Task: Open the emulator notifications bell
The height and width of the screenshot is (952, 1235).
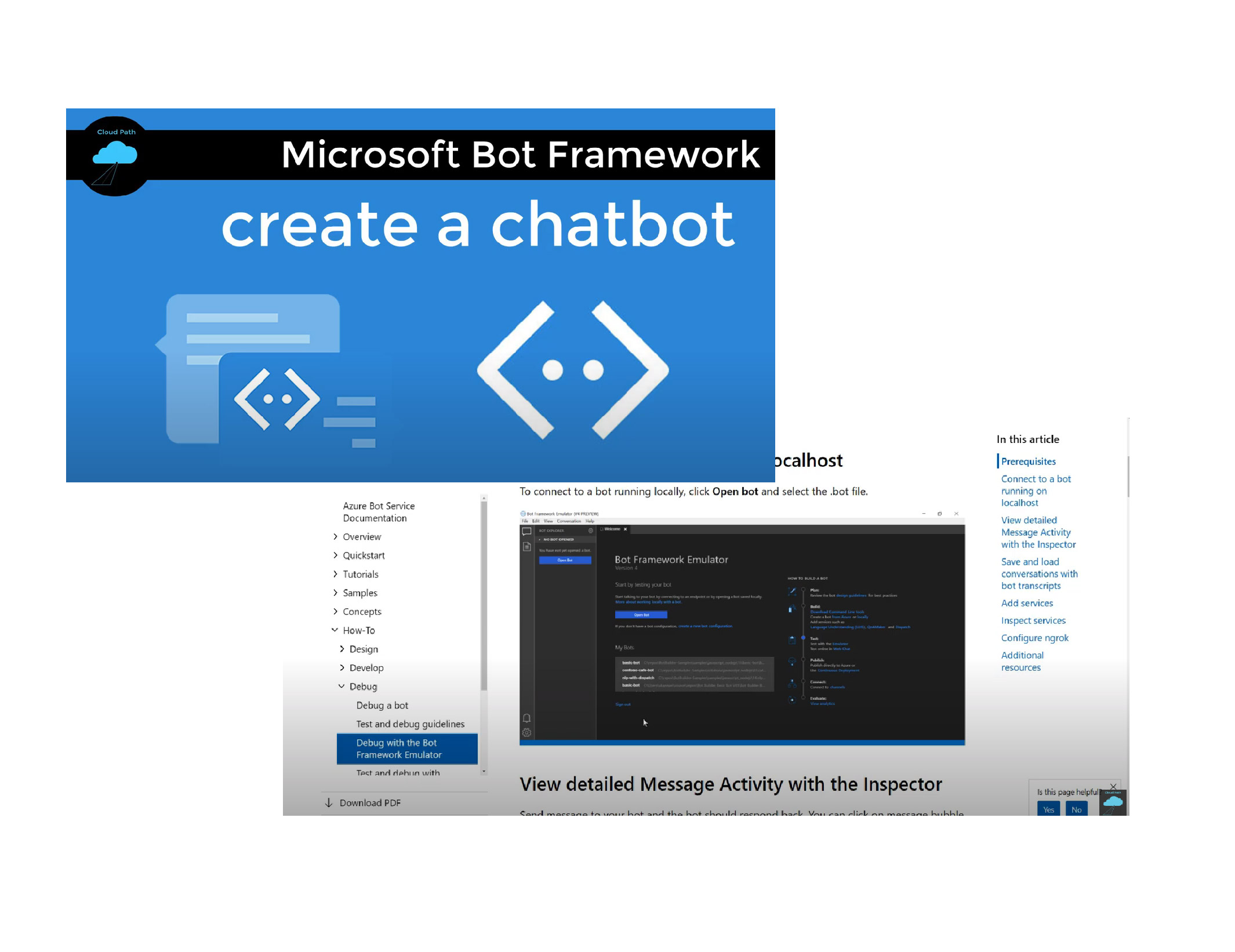Action: tap(526, 718)
